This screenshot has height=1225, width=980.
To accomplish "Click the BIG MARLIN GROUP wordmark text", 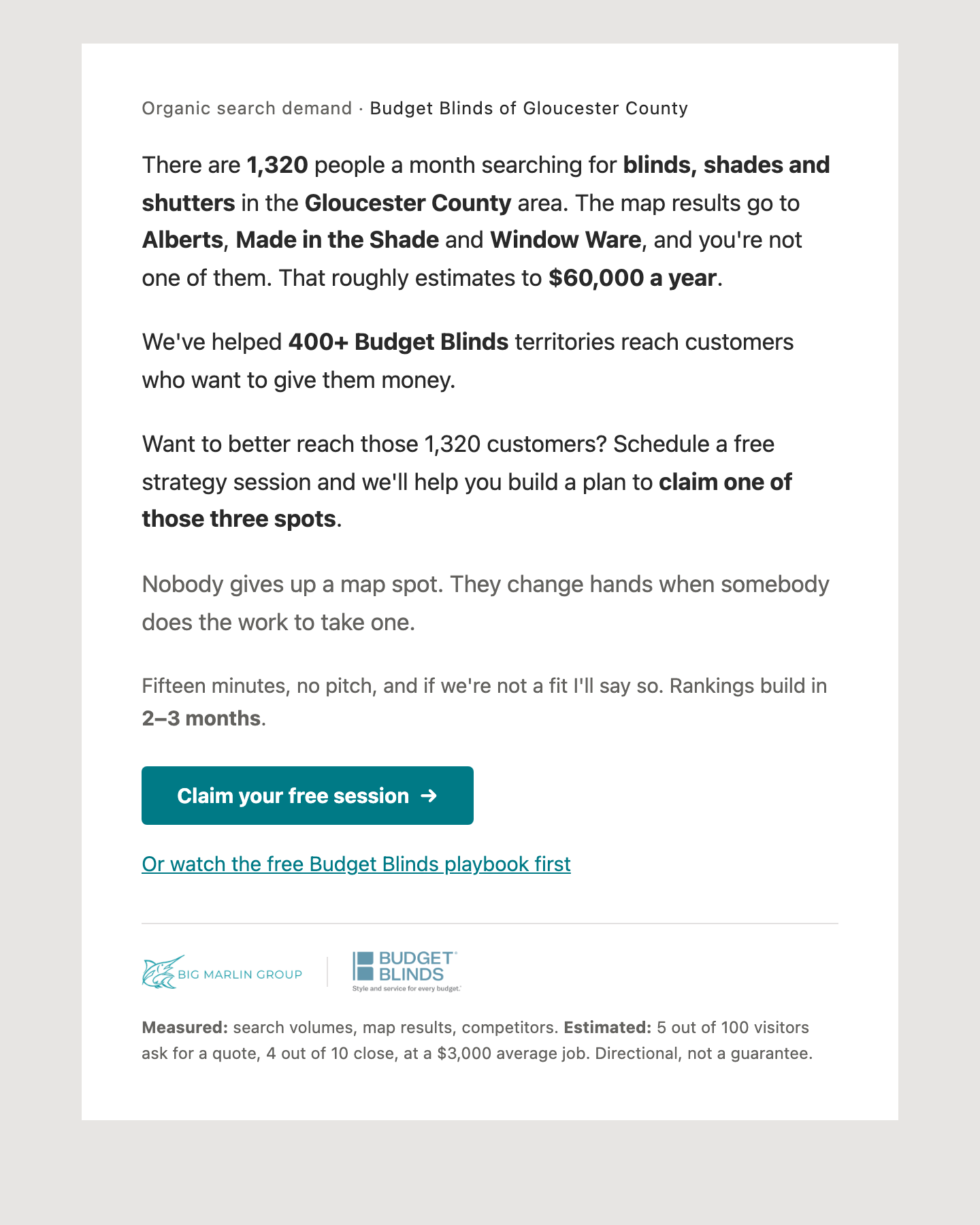I will (x=240, y=975).
